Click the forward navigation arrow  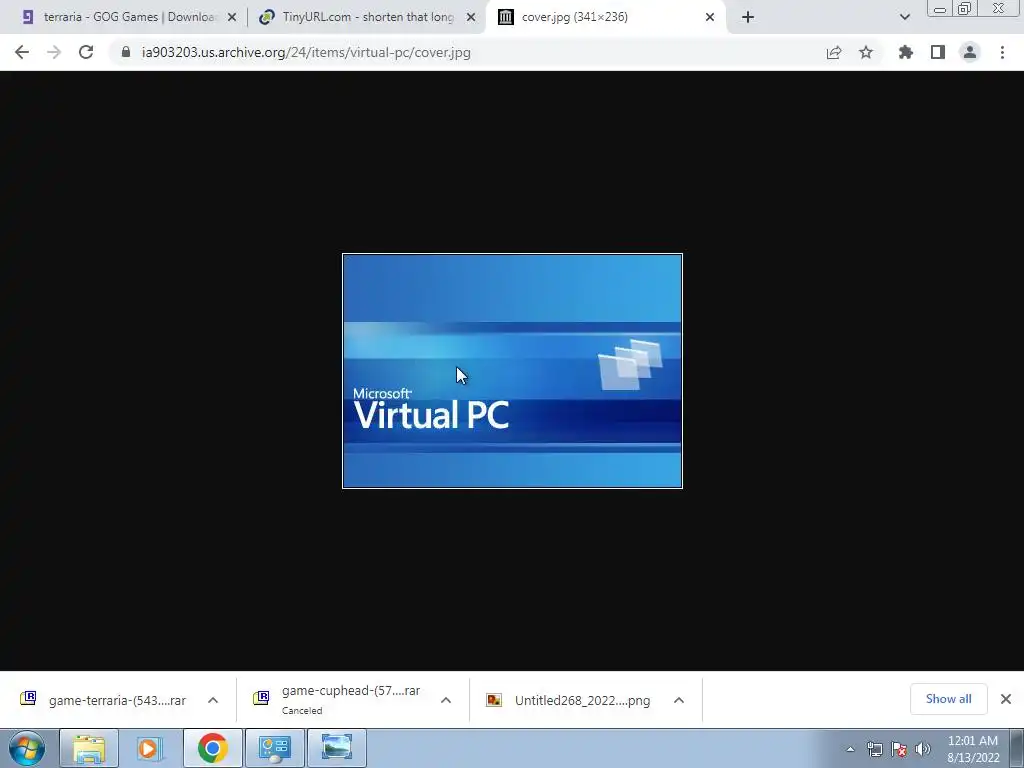[54, 52]
